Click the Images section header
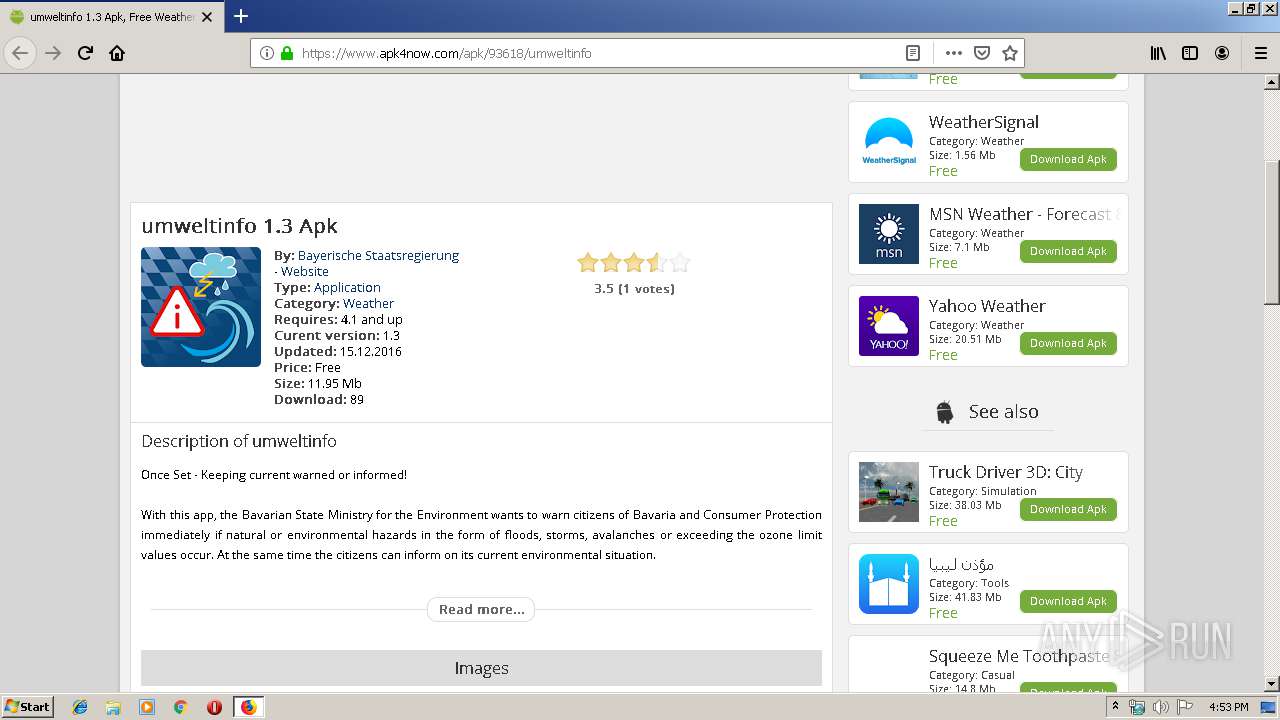Image resolution: width=1280 pixels, height=720 pixels. (481, 668)
